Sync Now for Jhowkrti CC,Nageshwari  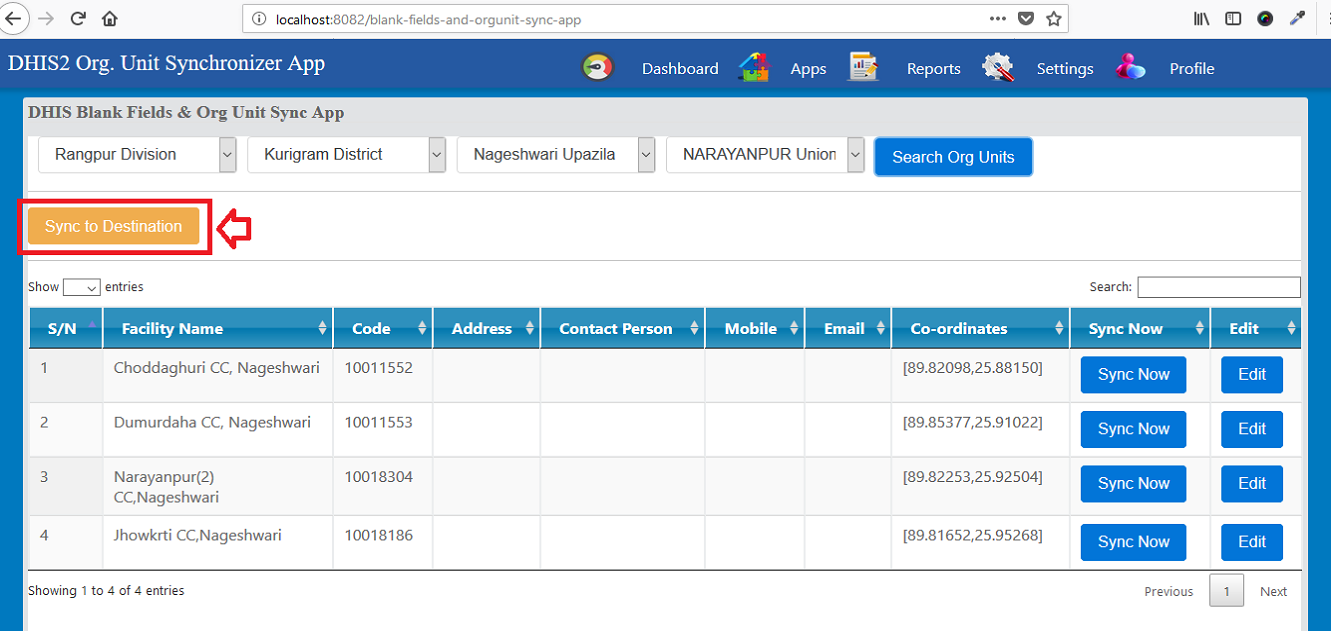coord(1133,542)
